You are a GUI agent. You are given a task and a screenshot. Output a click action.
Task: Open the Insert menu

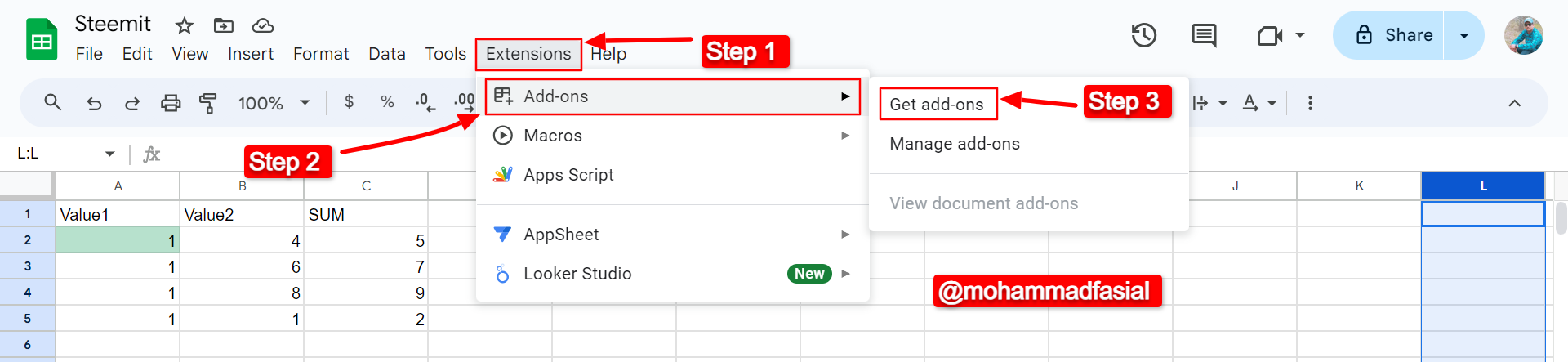pos(250,54)
